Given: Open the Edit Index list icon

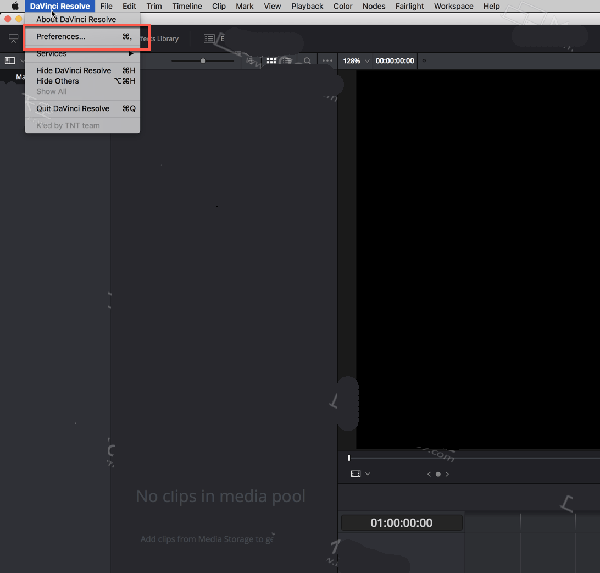Looking at the screenshot, I should click(x=209, y=38).
